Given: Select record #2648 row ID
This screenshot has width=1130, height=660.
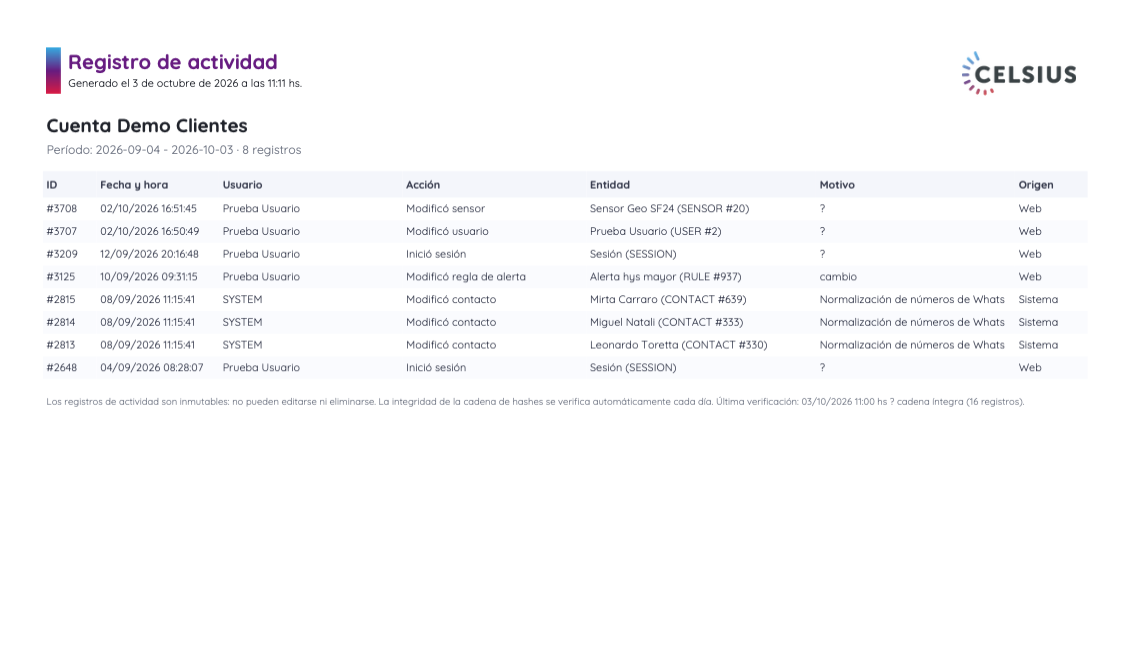Looking at the screenshot, I should (x=62, y=367).
